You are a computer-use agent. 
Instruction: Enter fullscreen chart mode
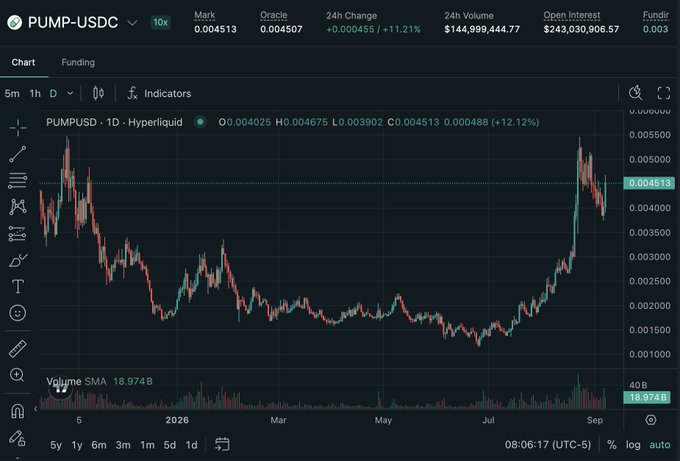(664, 93)
